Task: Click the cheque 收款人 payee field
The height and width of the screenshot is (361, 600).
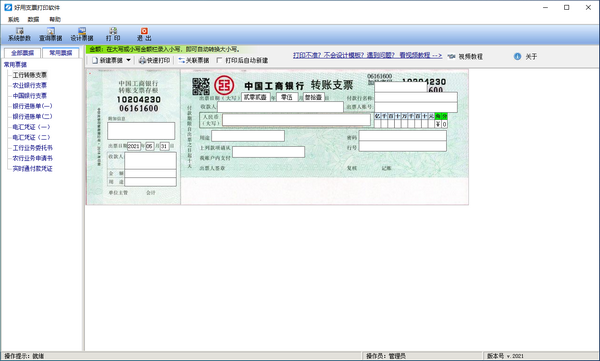Action: tap(280, 107)
